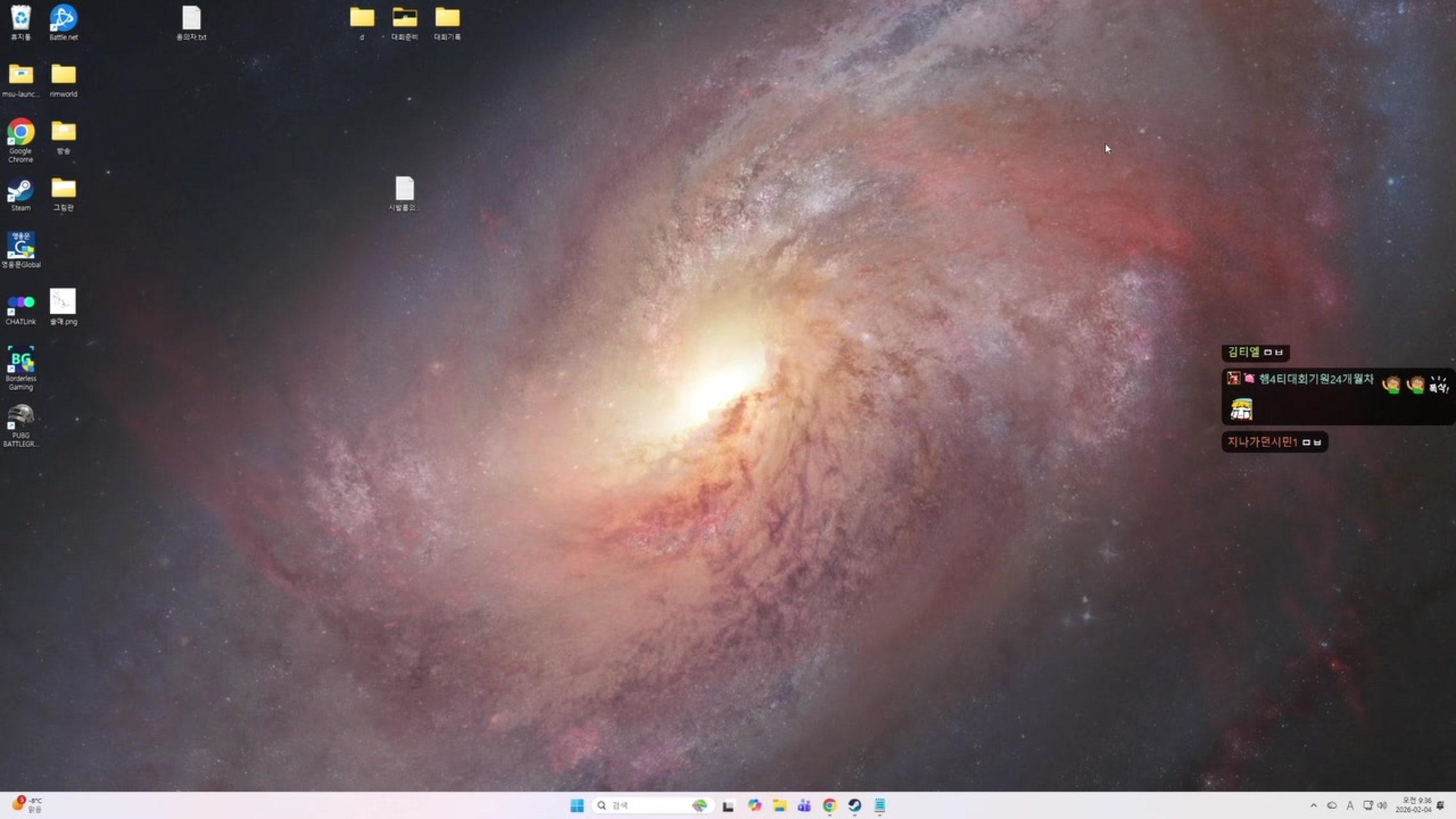Click the Windows Start button
This screenshot has width=1456, height=819.
(577, 806)
